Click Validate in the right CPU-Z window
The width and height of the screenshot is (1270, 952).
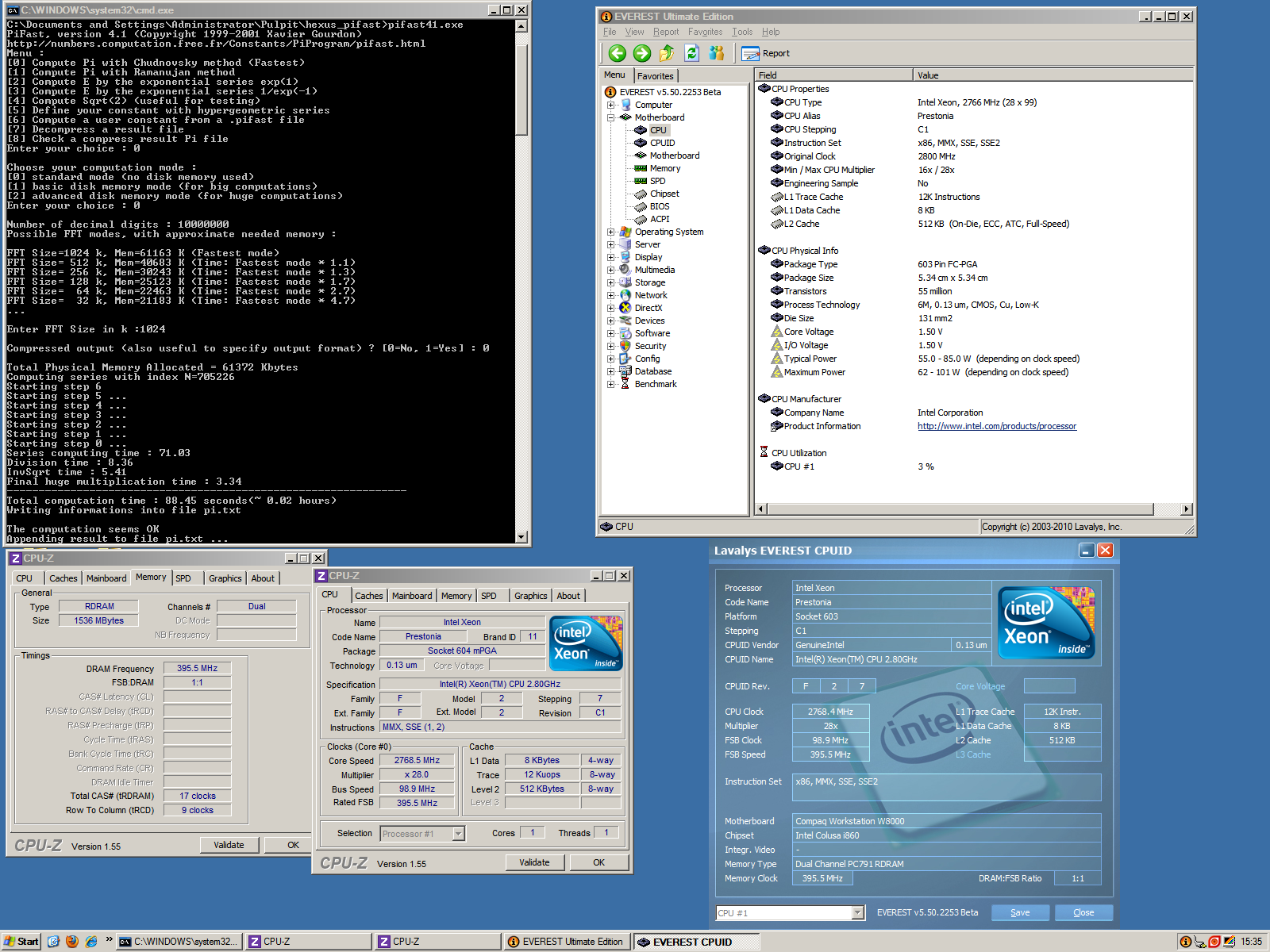click(534, 862)
